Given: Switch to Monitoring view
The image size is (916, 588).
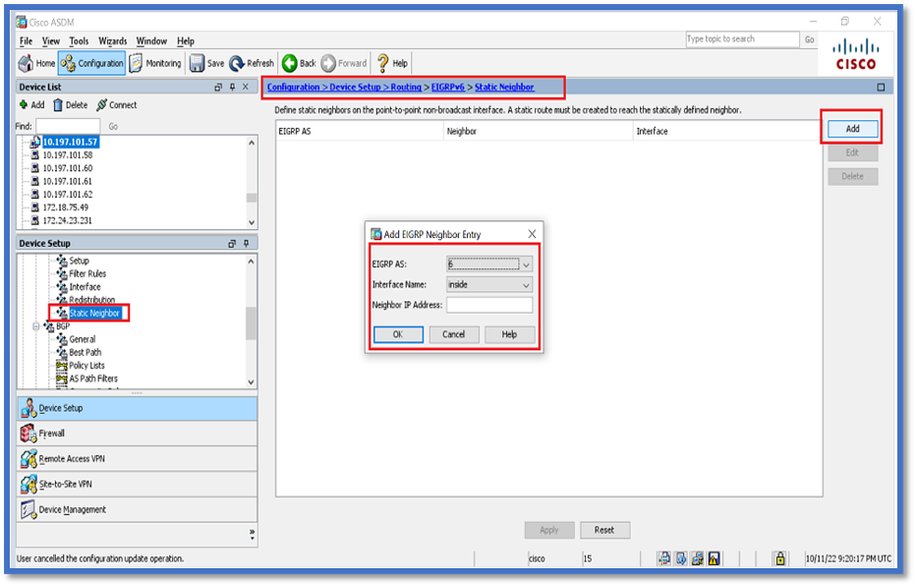Looking at the screenshot, I should point(155,63).
